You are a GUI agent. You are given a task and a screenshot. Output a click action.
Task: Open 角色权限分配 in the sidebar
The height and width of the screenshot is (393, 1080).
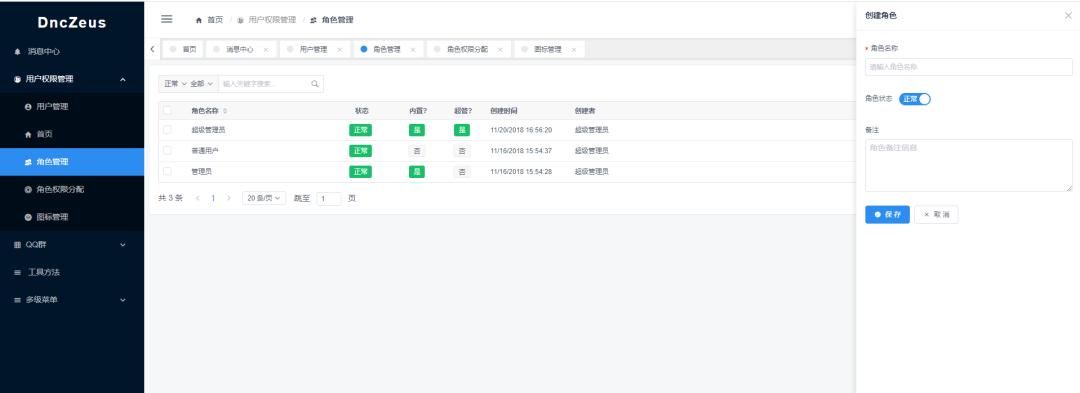pos(72,189)
